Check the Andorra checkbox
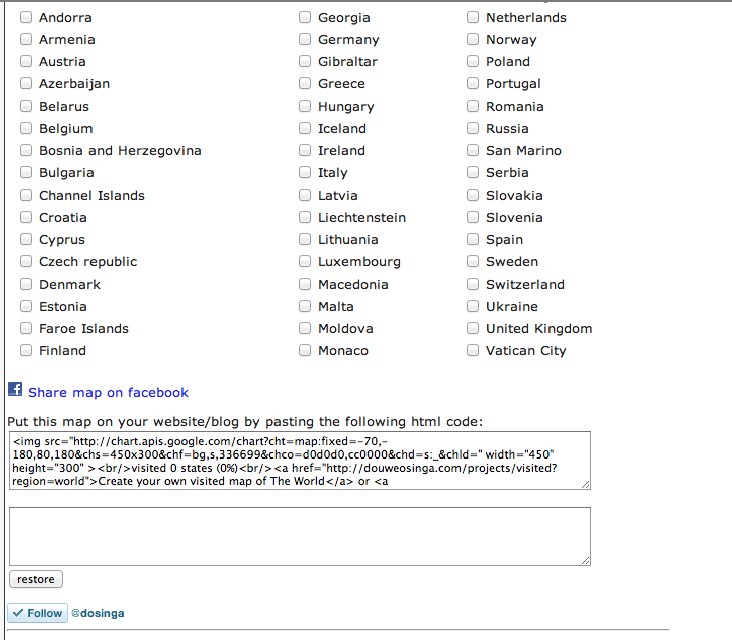This screenshot has height=640, width=732. 26,17
